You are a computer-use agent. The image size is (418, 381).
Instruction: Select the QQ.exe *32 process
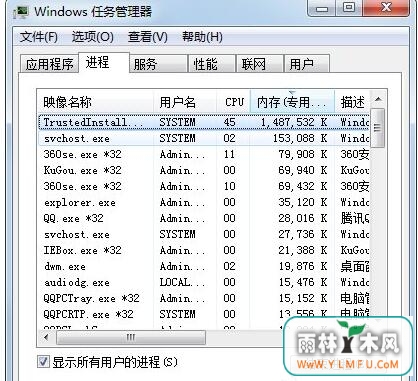[x=203, y=218]
